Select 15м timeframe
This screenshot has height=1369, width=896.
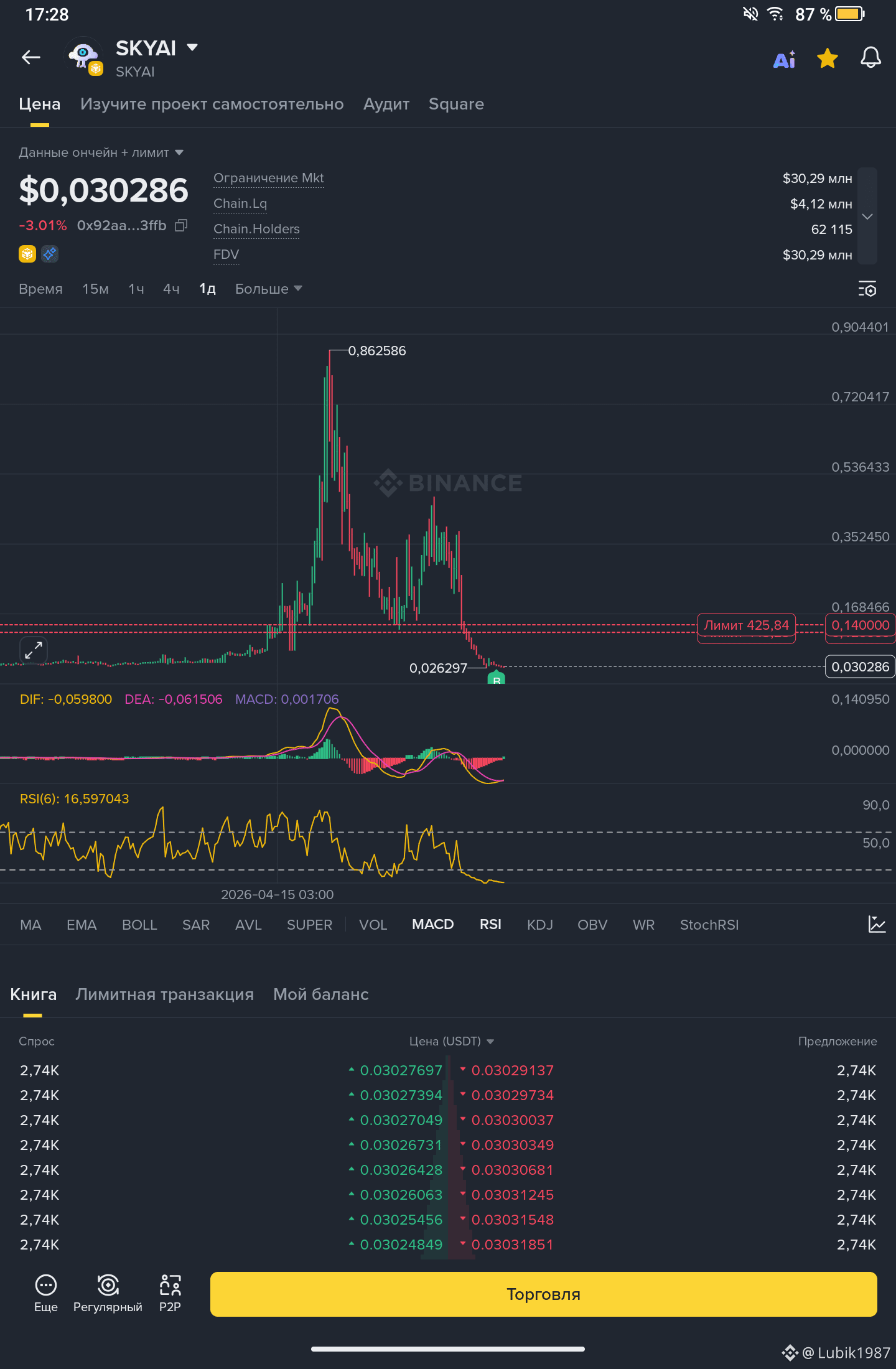(x=96, y=289)
